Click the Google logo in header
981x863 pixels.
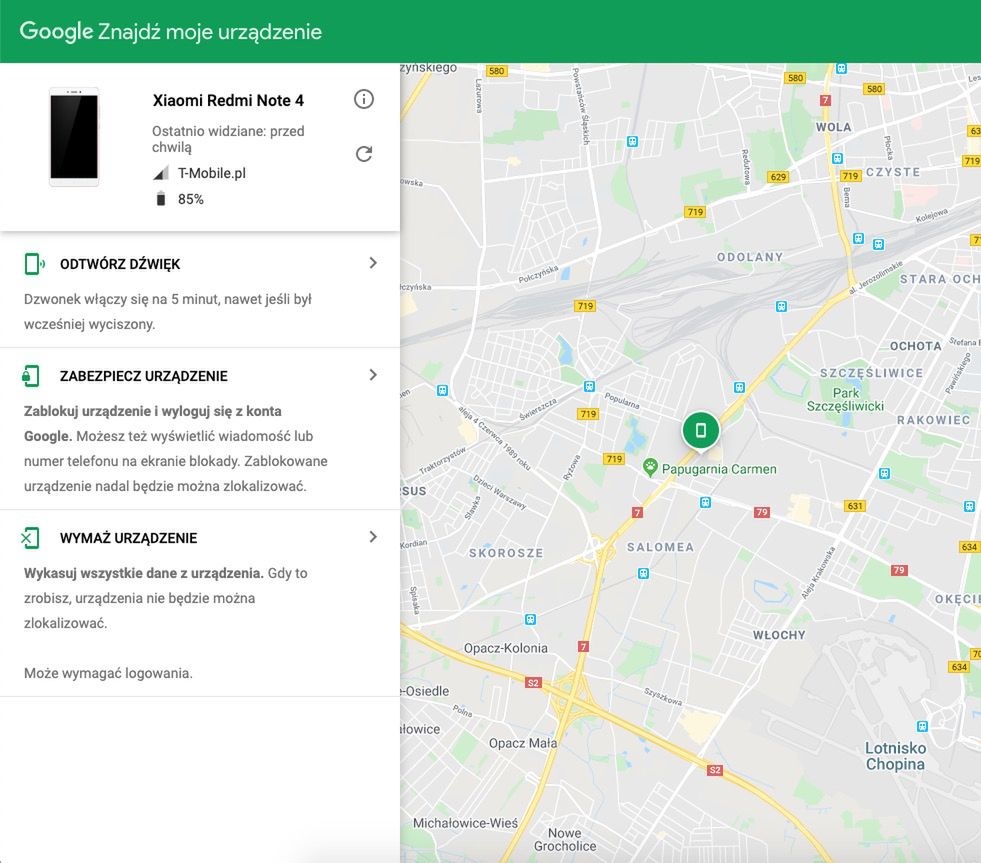coord(56,31)
